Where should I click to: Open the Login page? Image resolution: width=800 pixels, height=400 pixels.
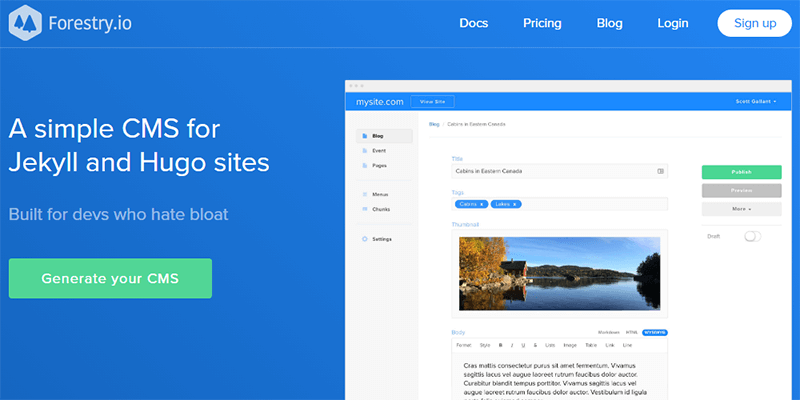click(672, 23)
